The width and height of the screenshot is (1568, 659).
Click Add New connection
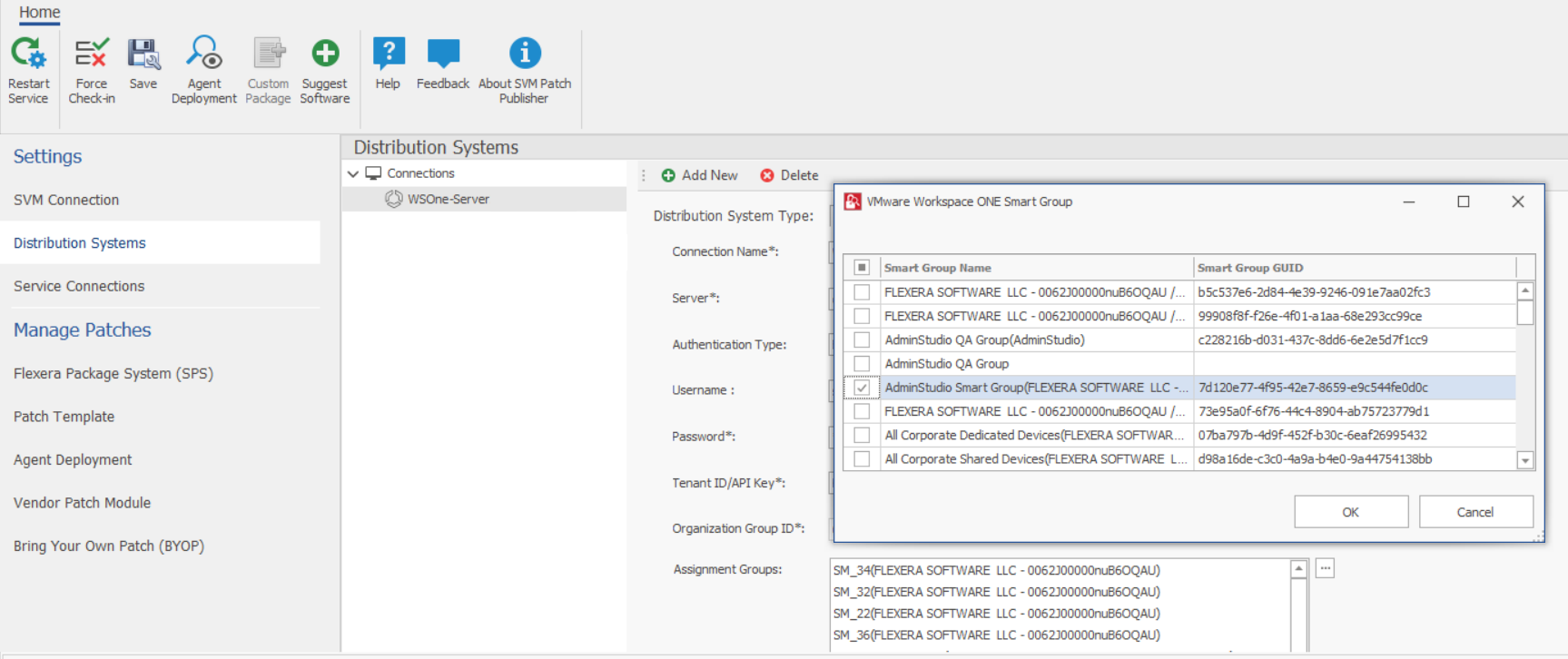(699, 175)
